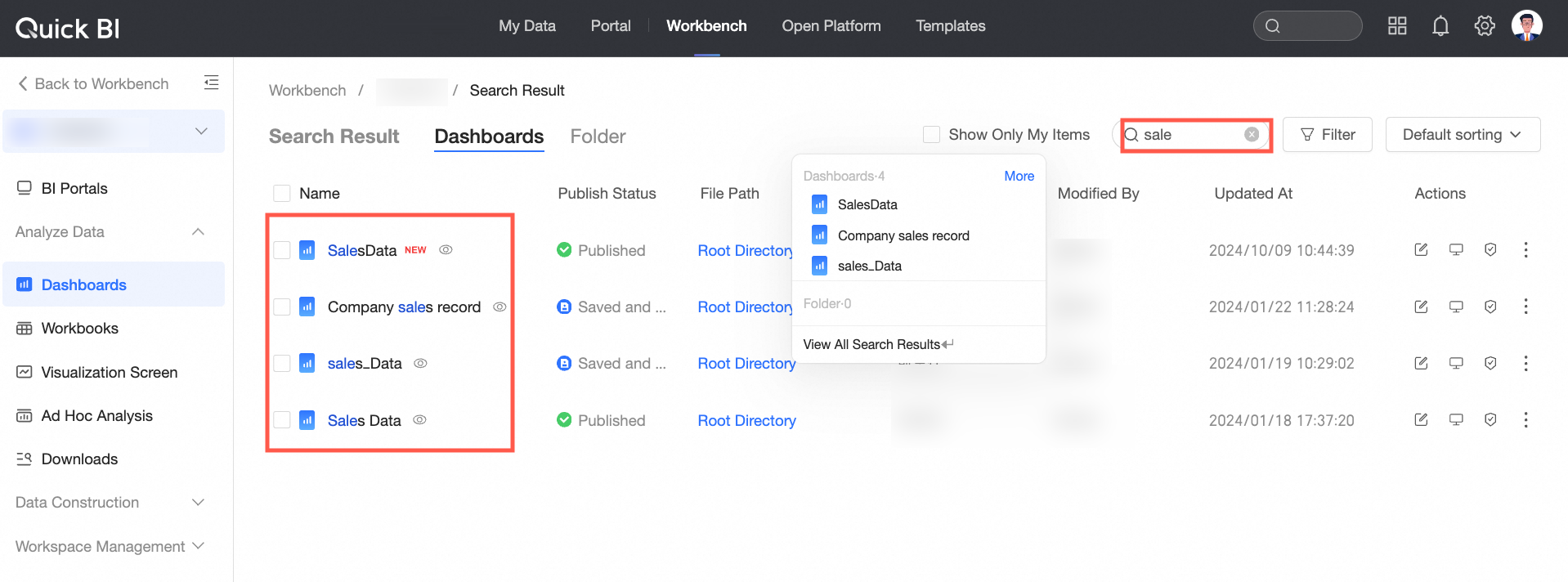Open the settings gear icon
Screen dimensions: 1568x582
coord(1485,26)
